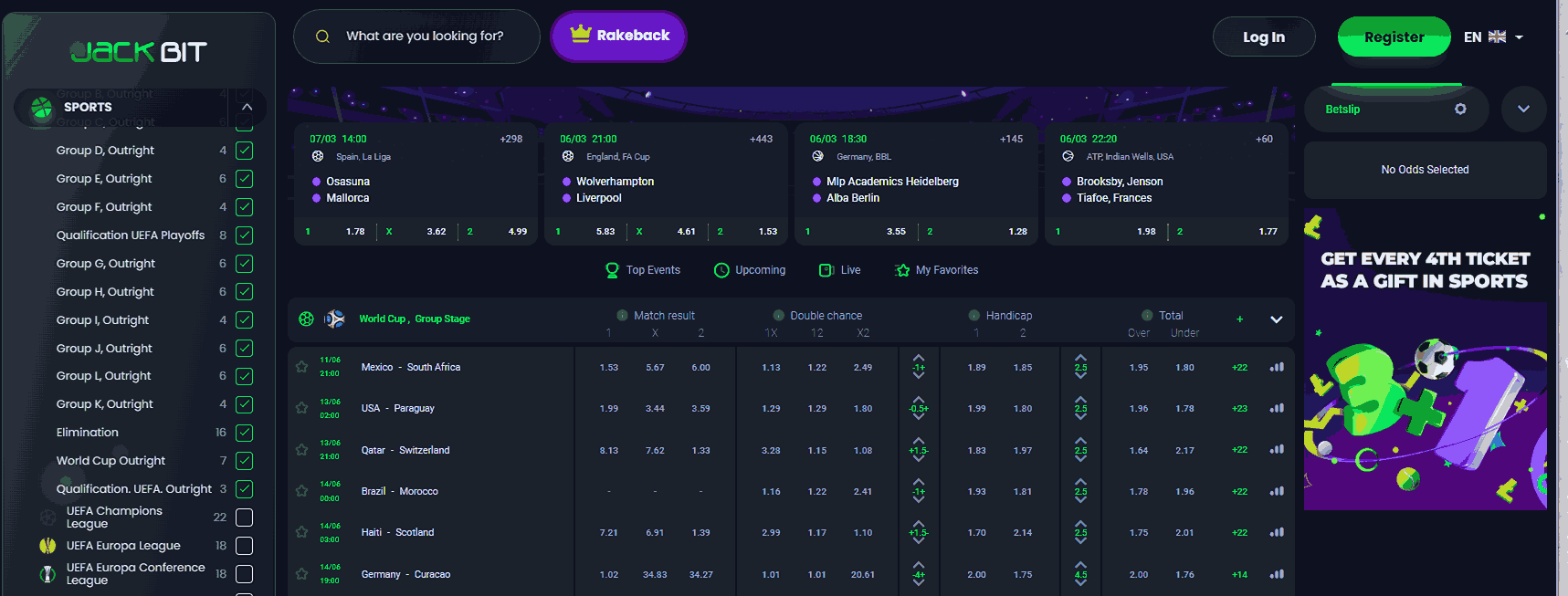Open Group G, Outright league item

click(x=106, y=264)
